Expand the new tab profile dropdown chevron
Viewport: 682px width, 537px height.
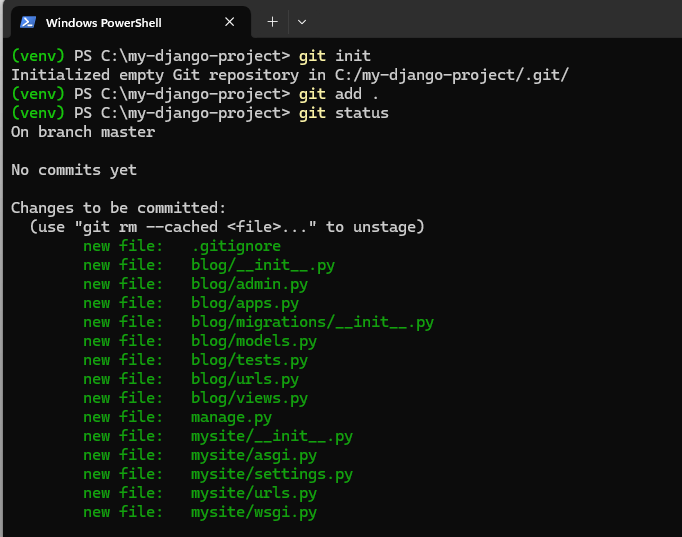click(302, 21)
